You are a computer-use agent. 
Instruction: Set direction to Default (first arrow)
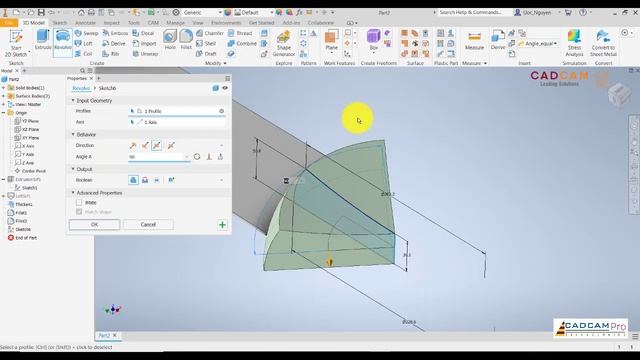tap(133, 145)
